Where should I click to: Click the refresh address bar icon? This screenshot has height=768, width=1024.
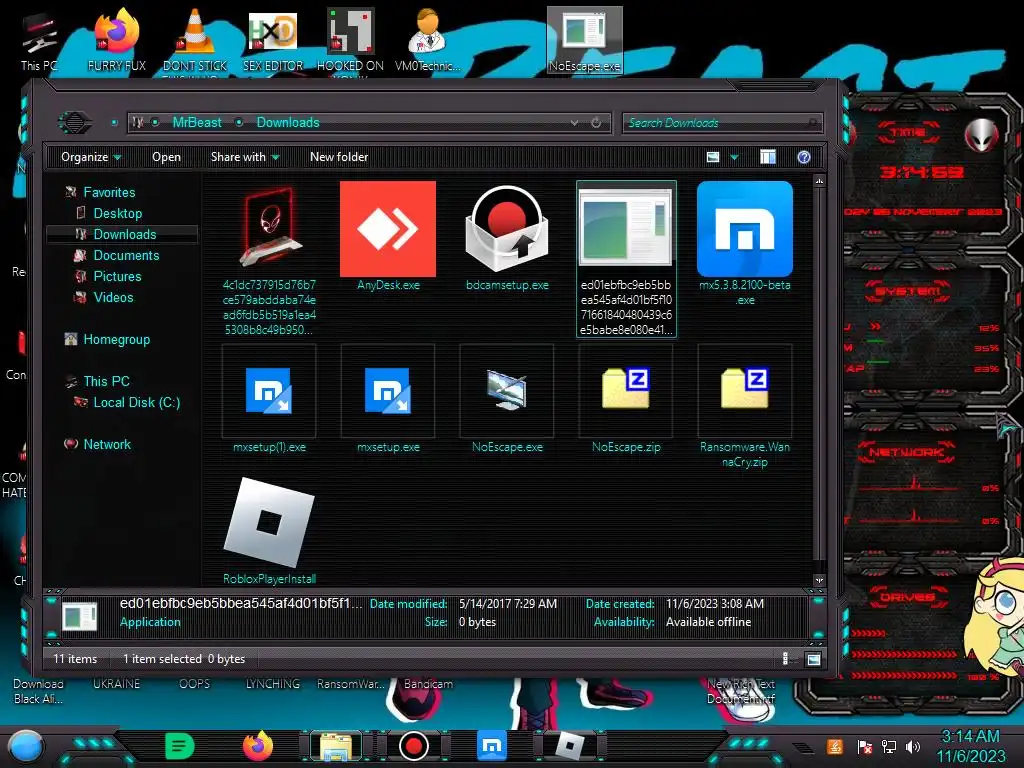click(596, 122)
